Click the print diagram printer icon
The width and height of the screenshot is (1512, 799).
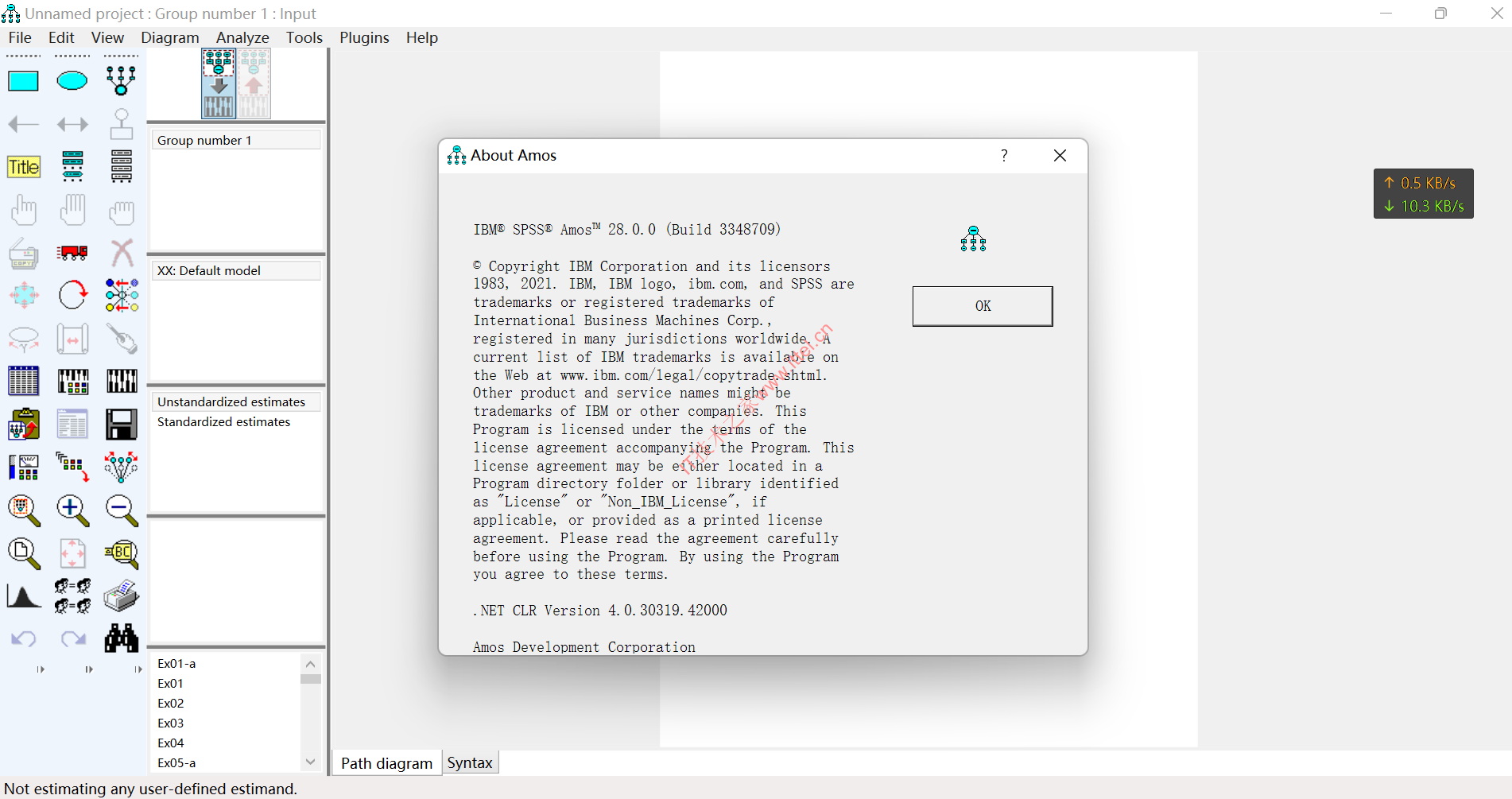tap(121, 595)
